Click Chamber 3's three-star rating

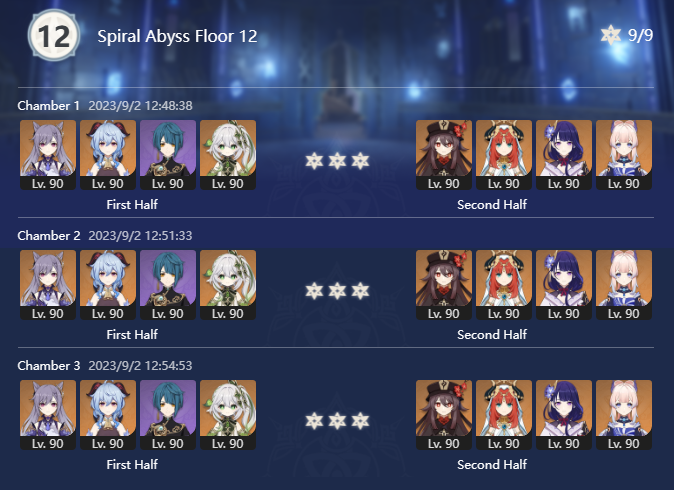[337, 420]
